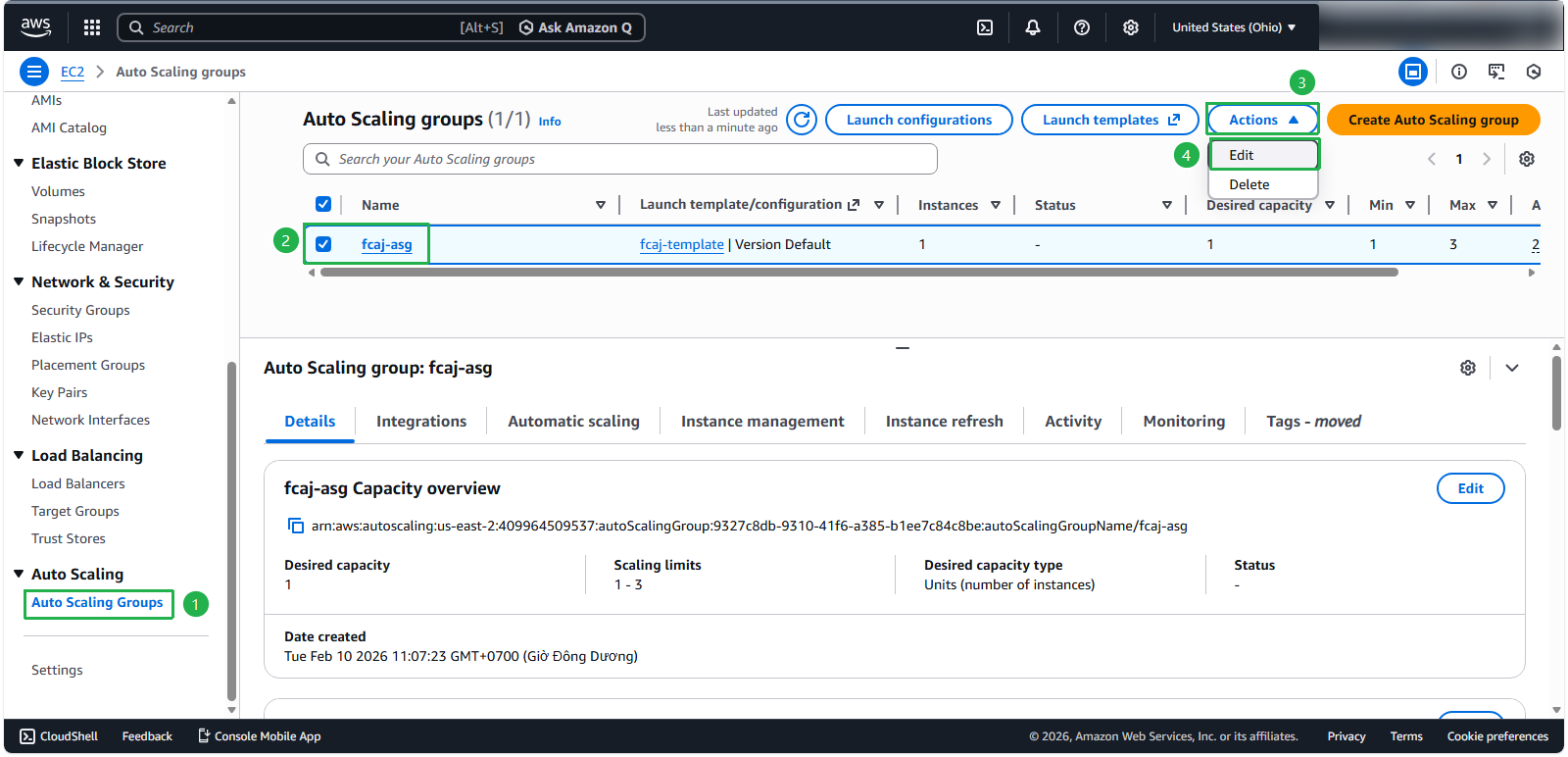Focus the Search your Auto Scaling groups field
The image size is (1568, 757).
click(x=620, y=159)
